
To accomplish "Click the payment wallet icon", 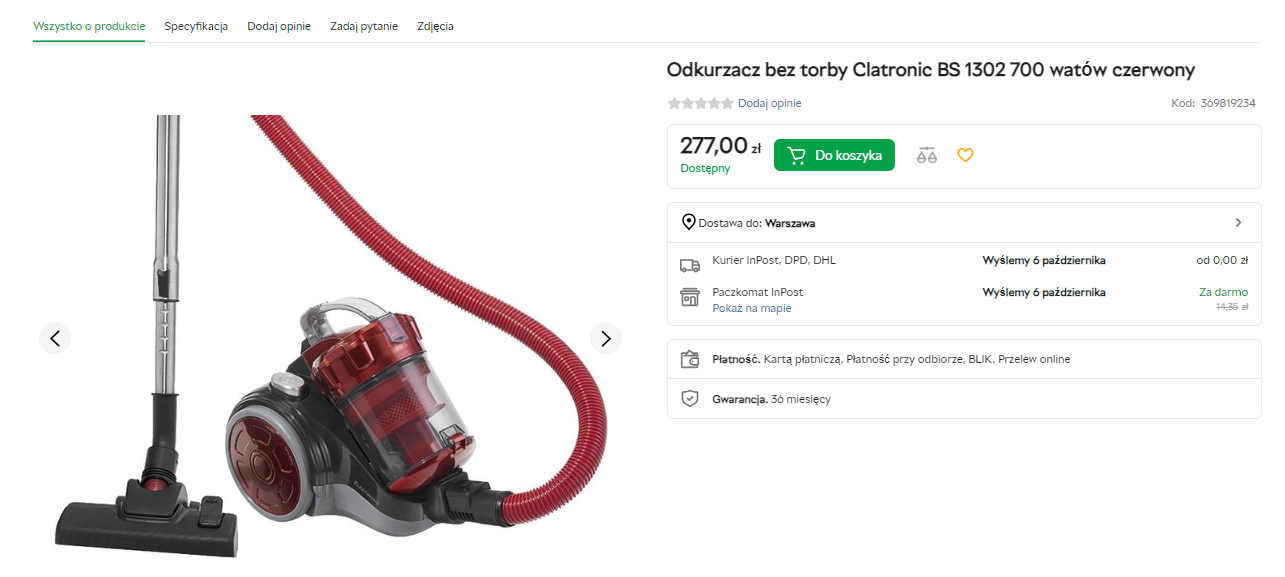I will 690,359.
